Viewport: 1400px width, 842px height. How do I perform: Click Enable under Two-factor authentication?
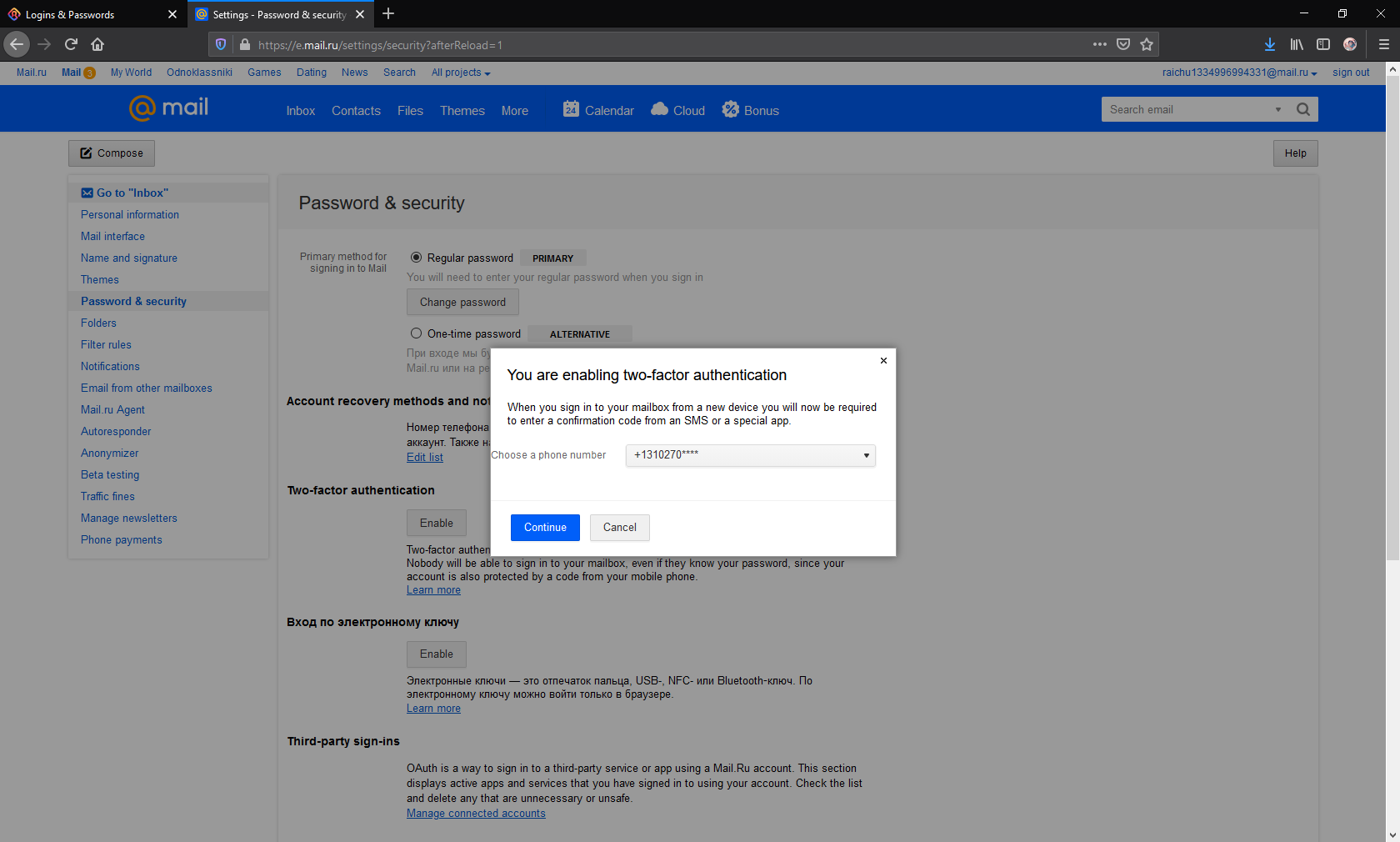click(x=437, y=523)
